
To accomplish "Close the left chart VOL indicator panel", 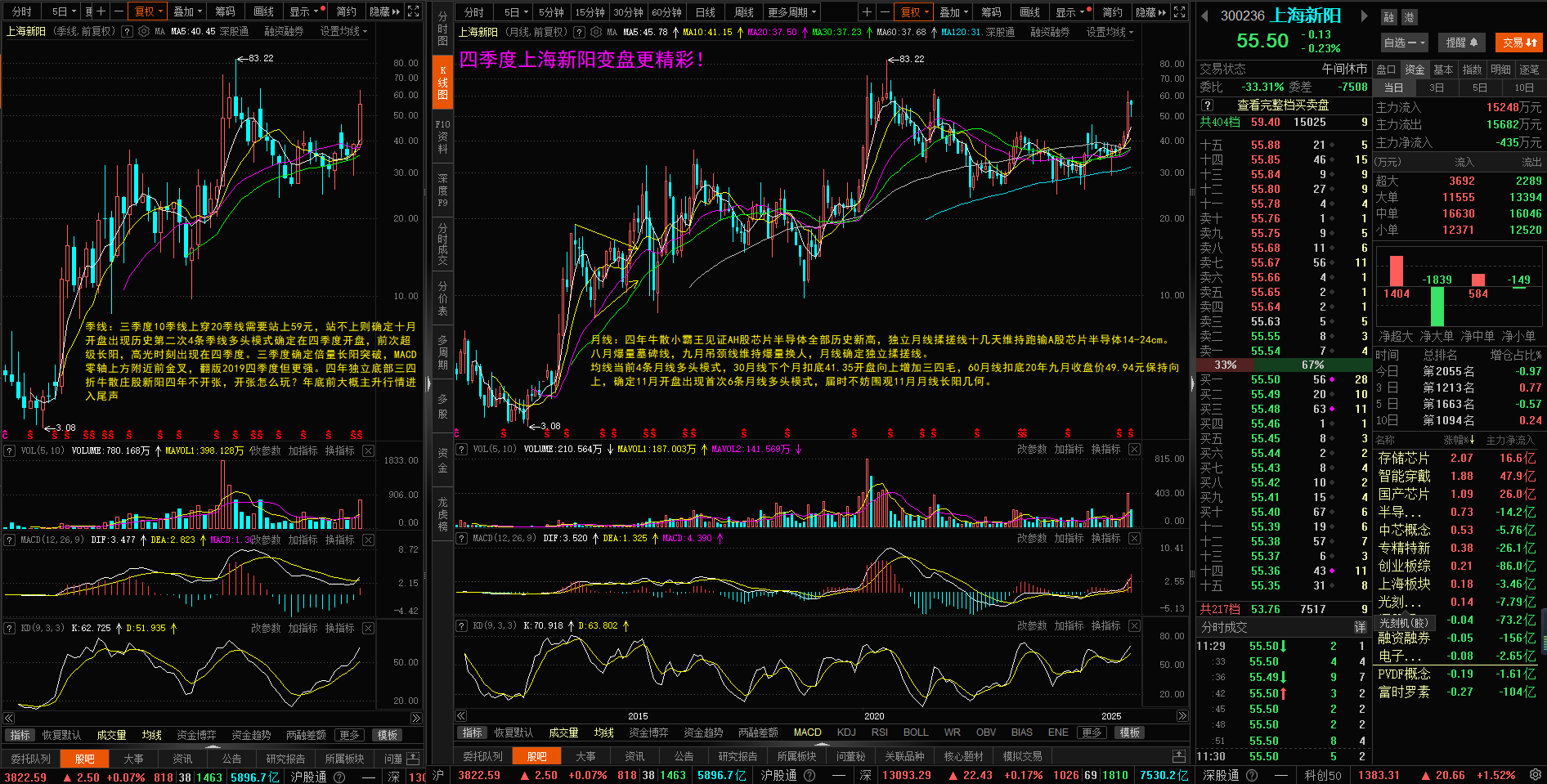I will (369, 450).
